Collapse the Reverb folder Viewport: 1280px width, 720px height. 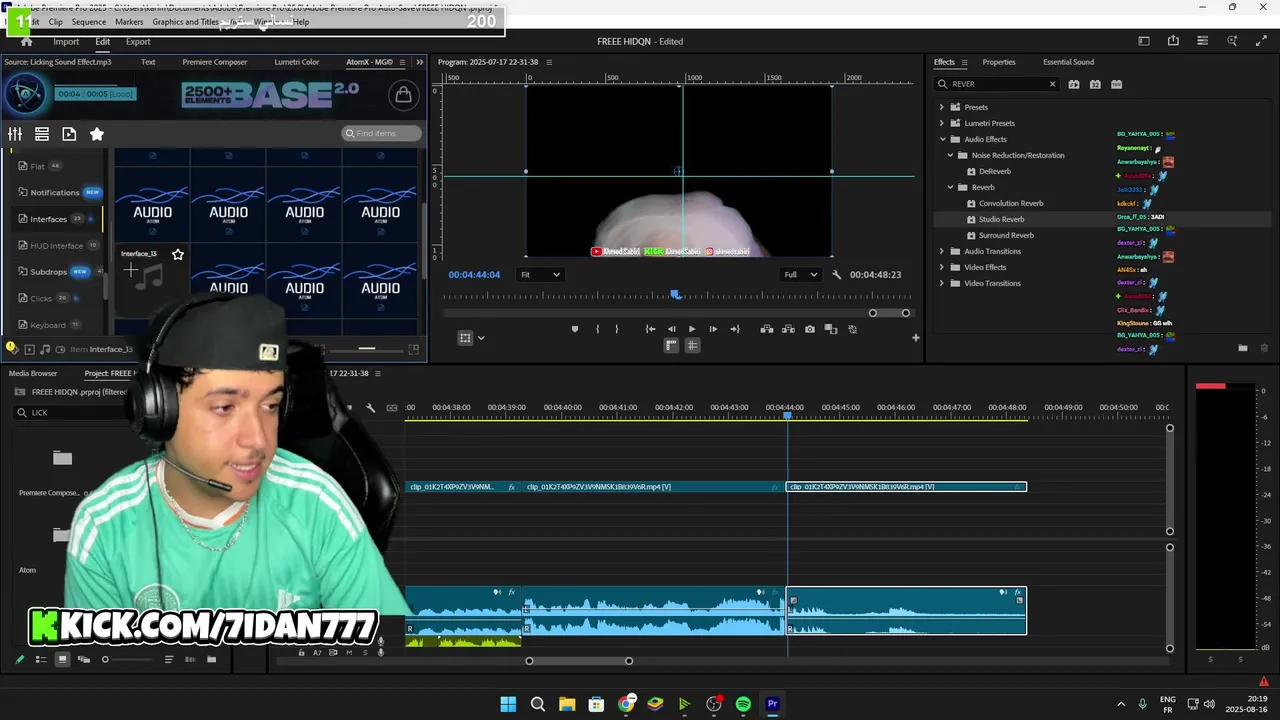click(950, 187)
